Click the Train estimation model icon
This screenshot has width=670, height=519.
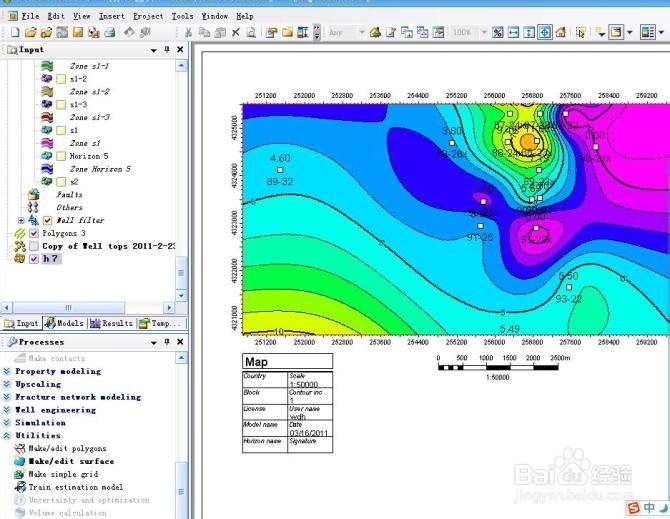tap(20, 487)
